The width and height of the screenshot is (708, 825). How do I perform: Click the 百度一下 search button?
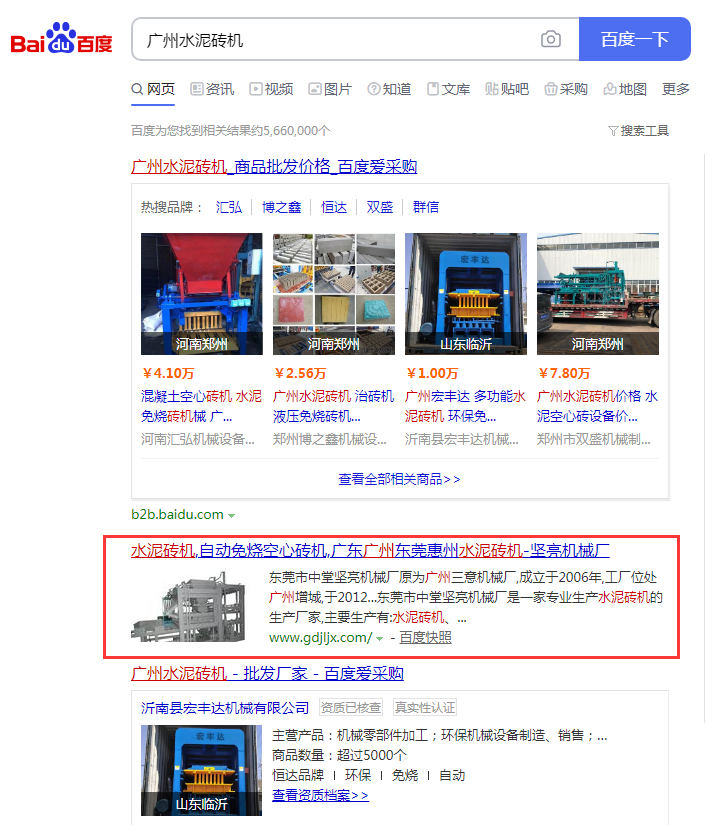coord(634,40)
